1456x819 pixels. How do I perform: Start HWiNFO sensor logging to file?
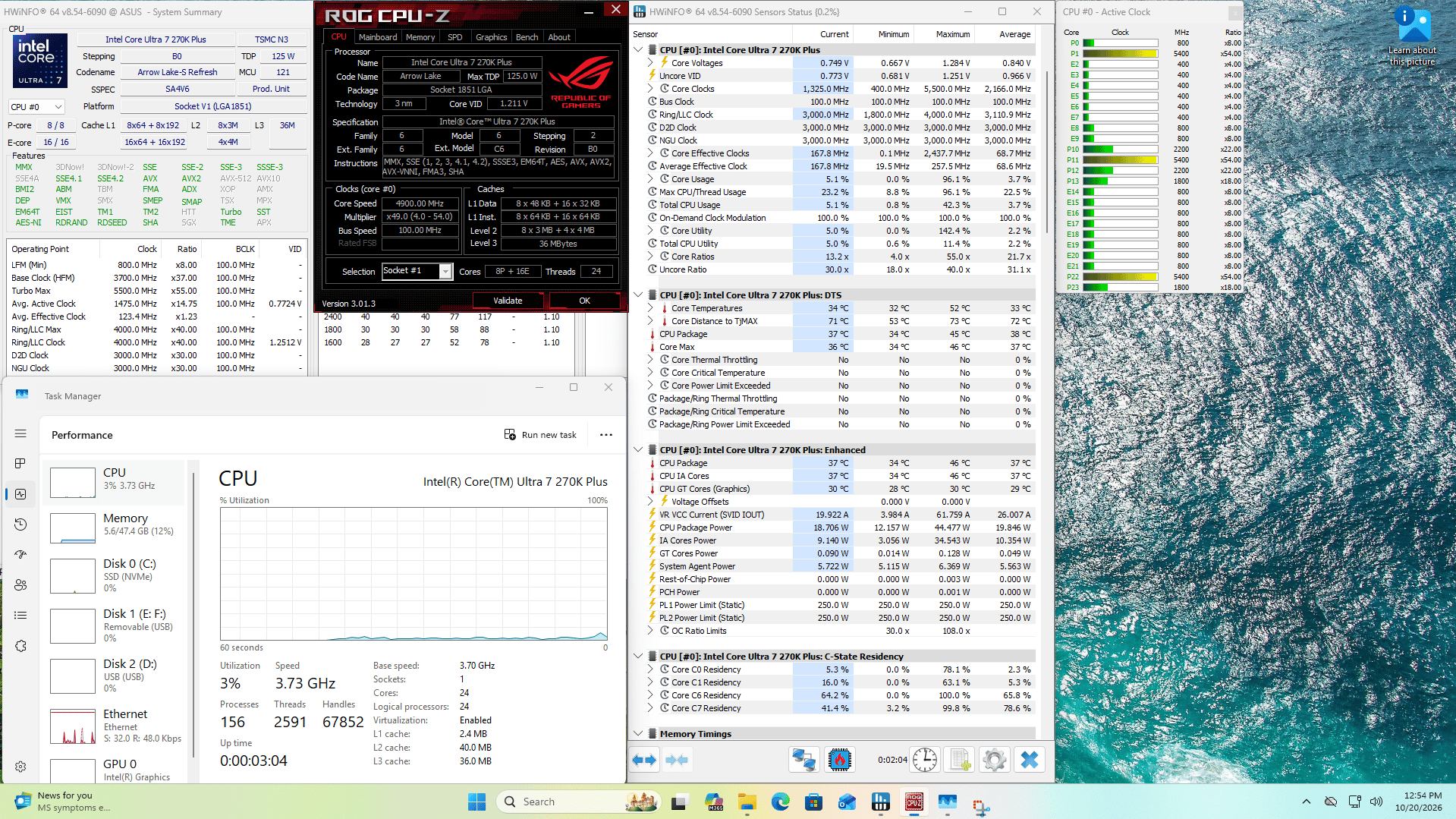pyautogui.click(x=960, y=760)
